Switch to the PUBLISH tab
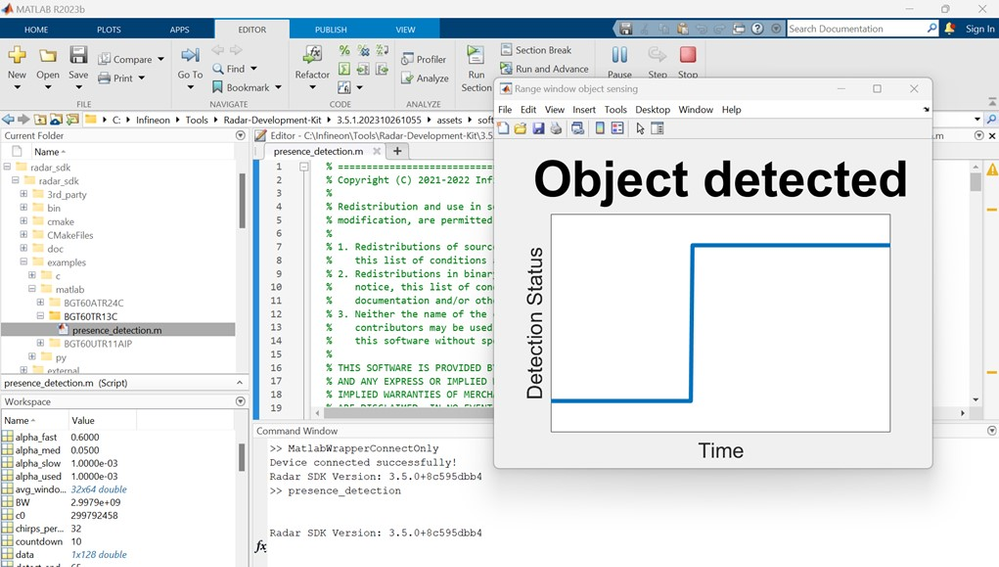Image resolution: width=999 pixels, height=567 pixels. point(331,29)
